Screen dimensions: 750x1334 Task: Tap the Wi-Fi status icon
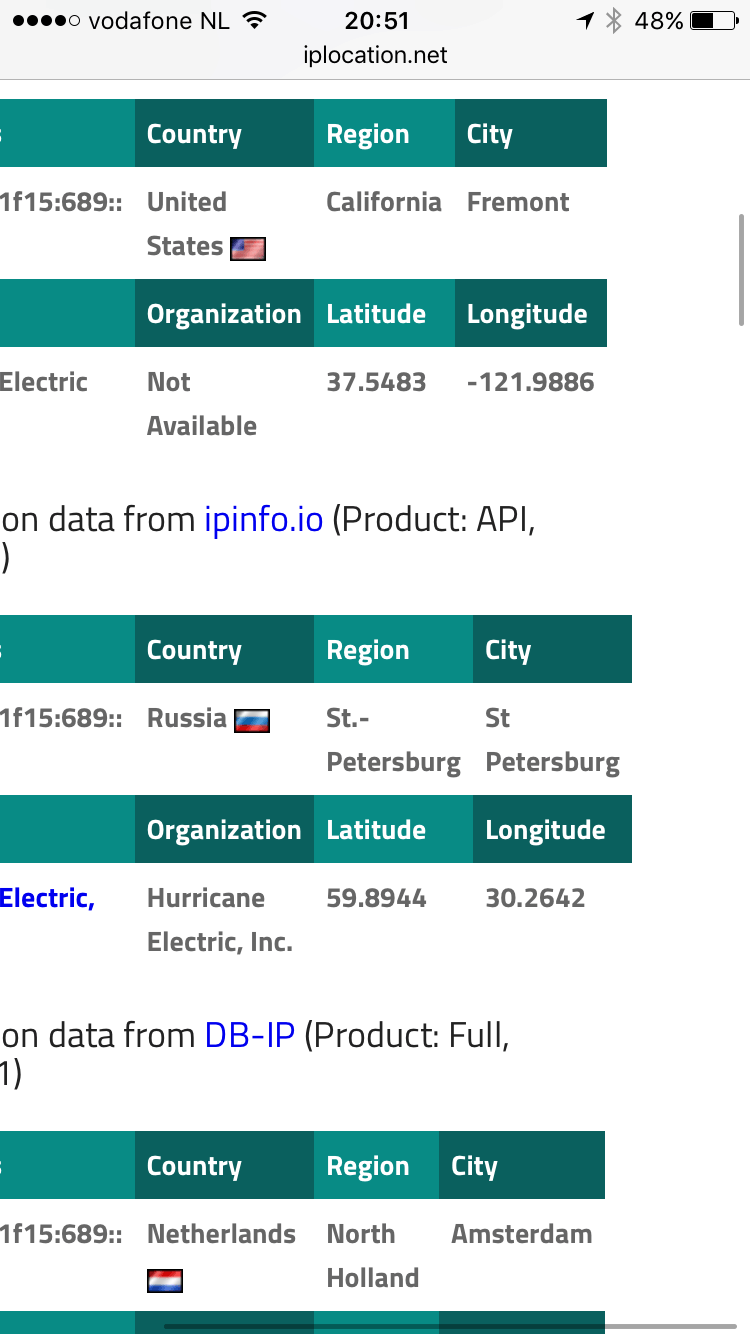click(x=256, y=21)
